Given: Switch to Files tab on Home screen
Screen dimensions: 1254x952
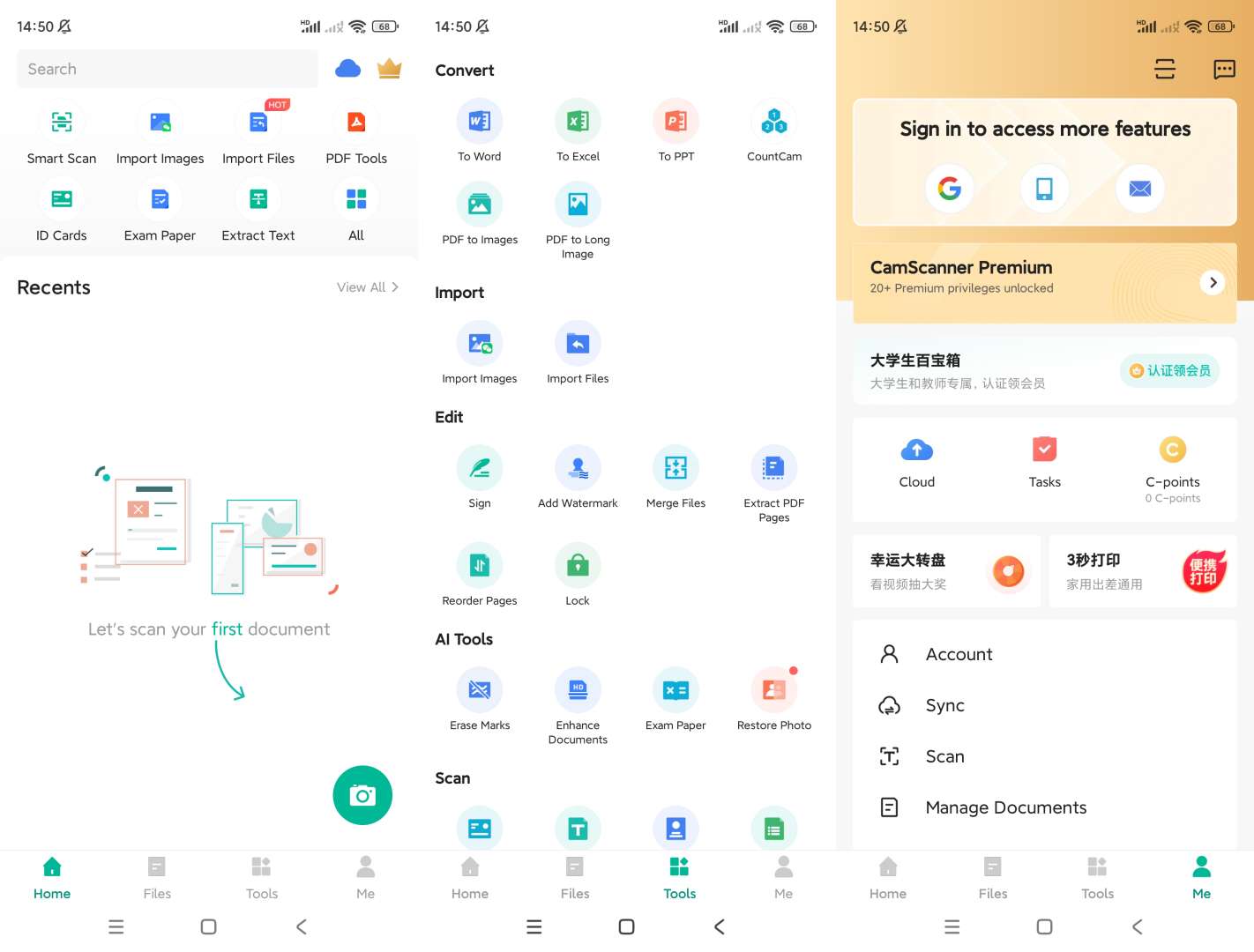Looking at the screenshot, I should click(x=157, y=878).
